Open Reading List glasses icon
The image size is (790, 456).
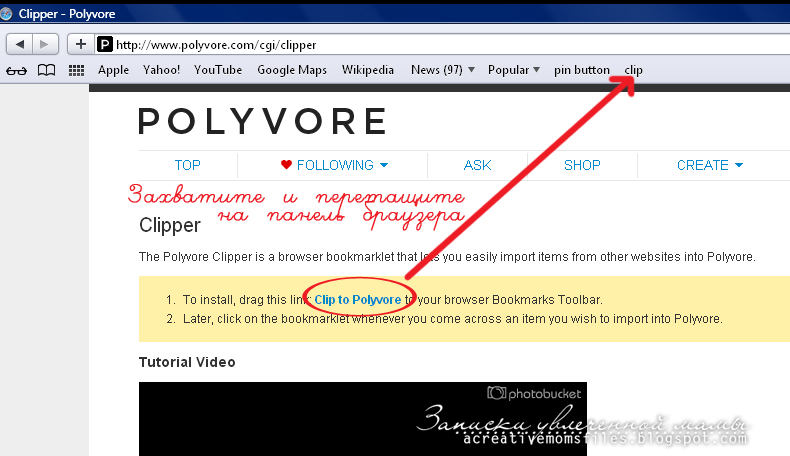click(16, 71)
